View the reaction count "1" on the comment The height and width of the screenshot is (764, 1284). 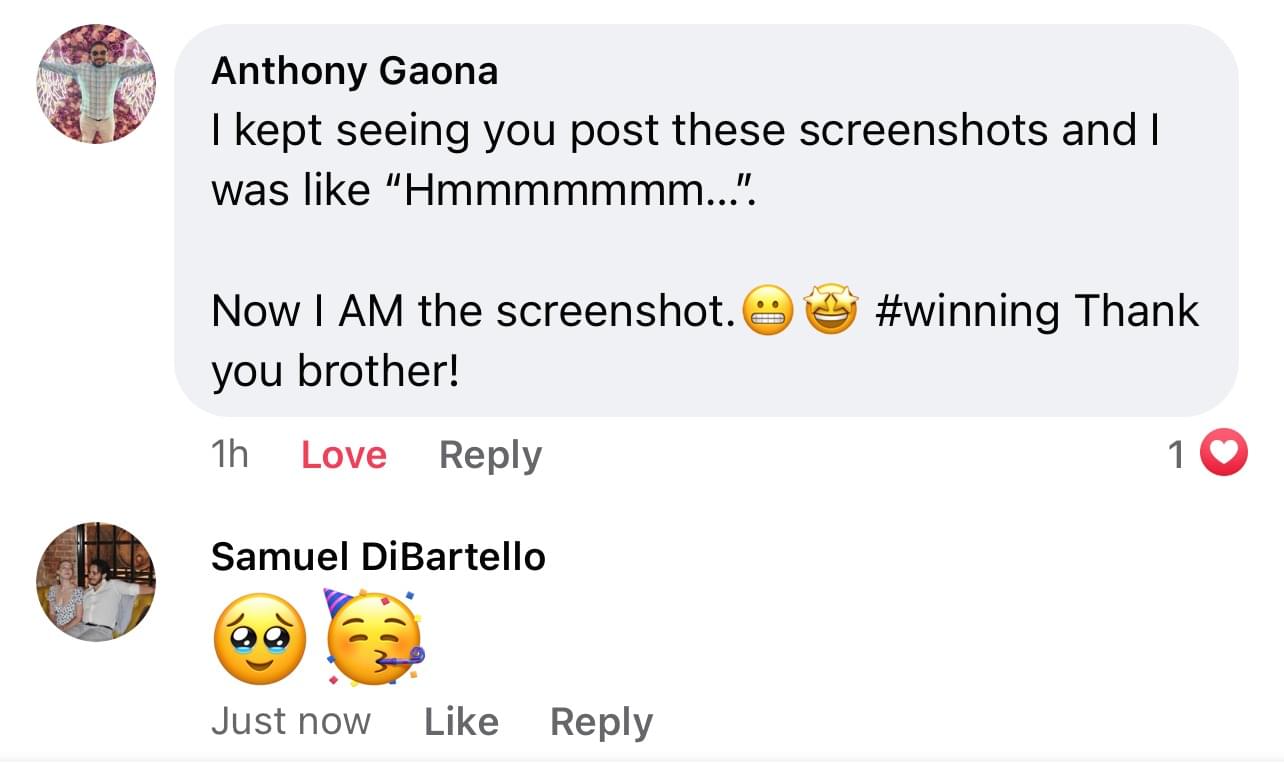tap(1177, 456)
